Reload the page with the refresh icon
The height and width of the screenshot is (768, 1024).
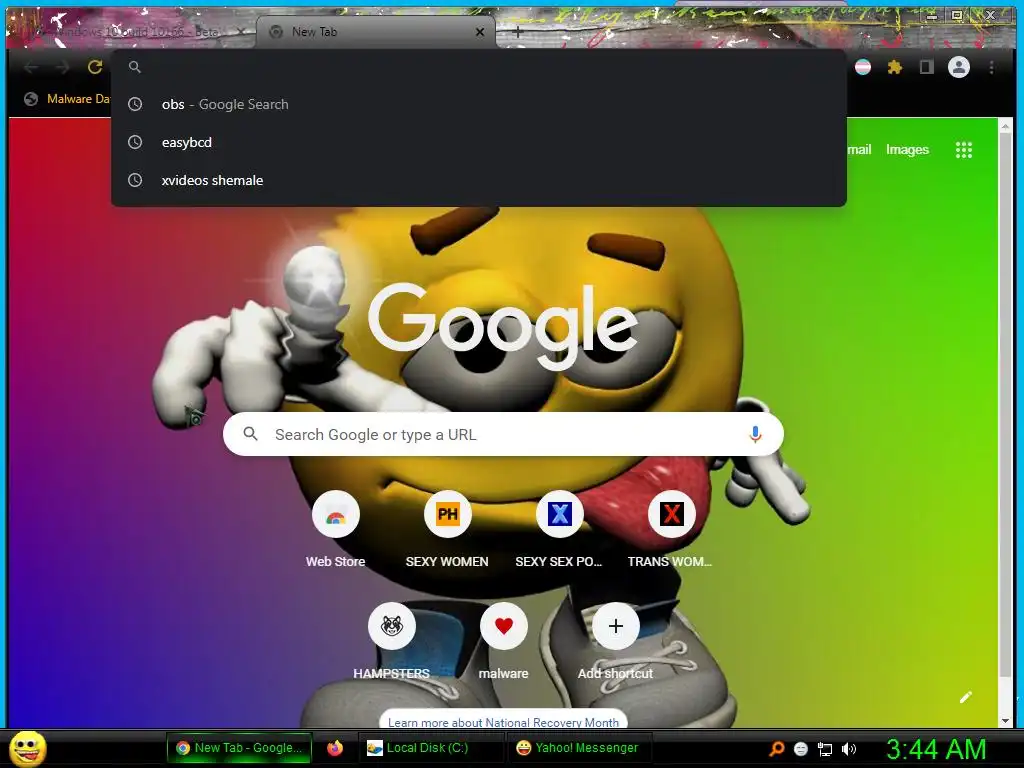coord(95,67)
